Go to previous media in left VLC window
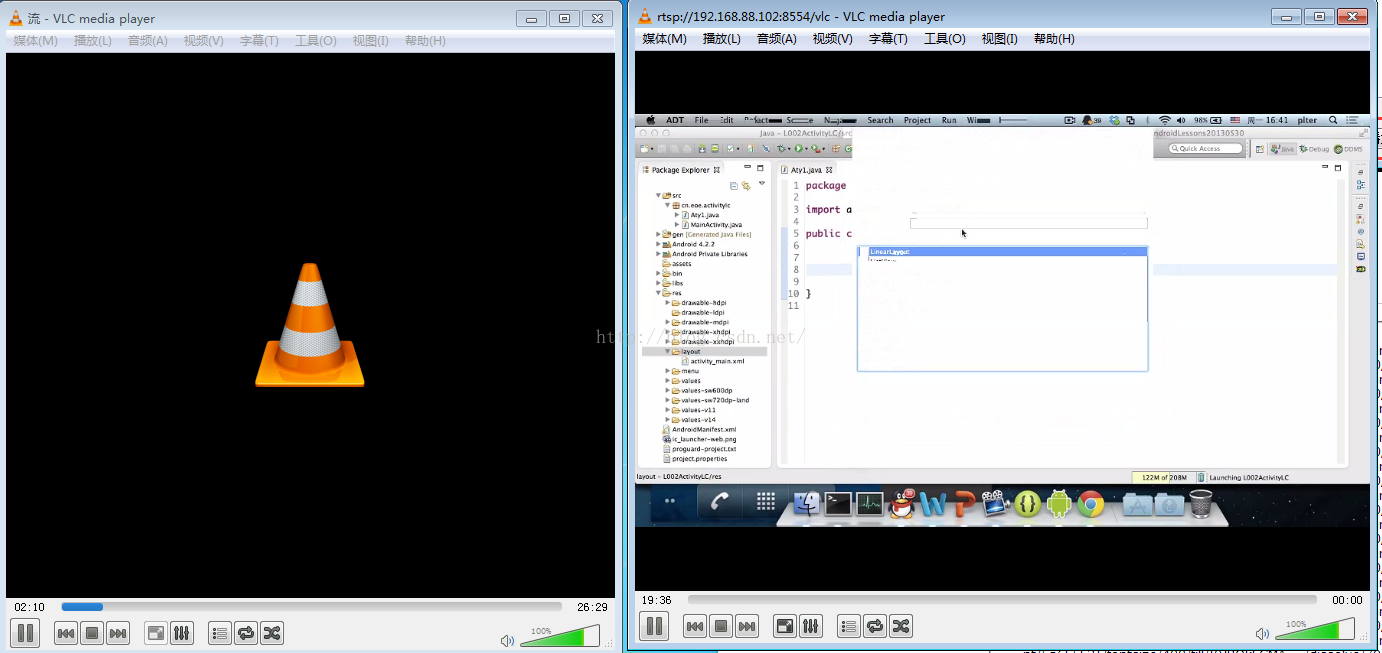1382x653 pixels. (x=66, y=633)
